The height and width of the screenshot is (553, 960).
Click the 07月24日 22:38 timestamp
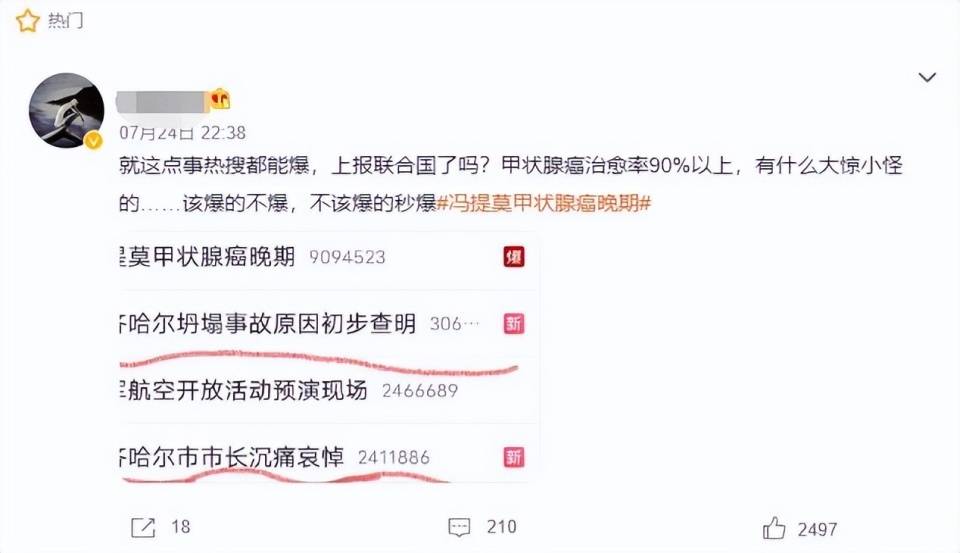click(182, 132)
